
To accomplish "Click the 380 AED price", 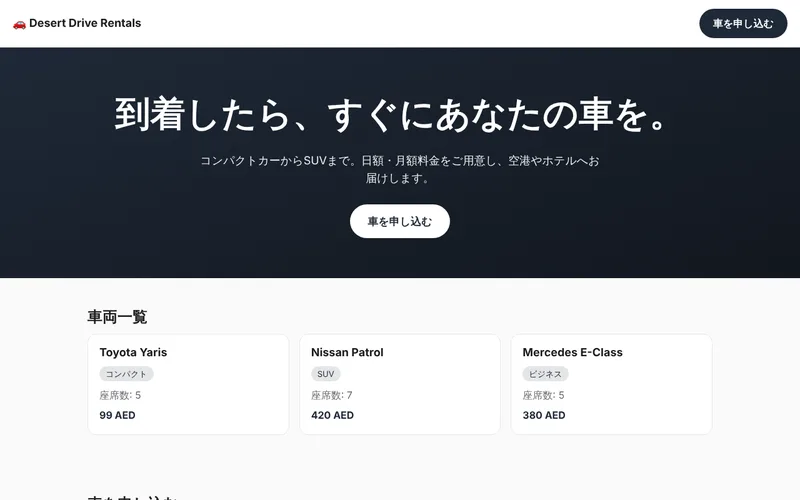I will pos(544,415).
